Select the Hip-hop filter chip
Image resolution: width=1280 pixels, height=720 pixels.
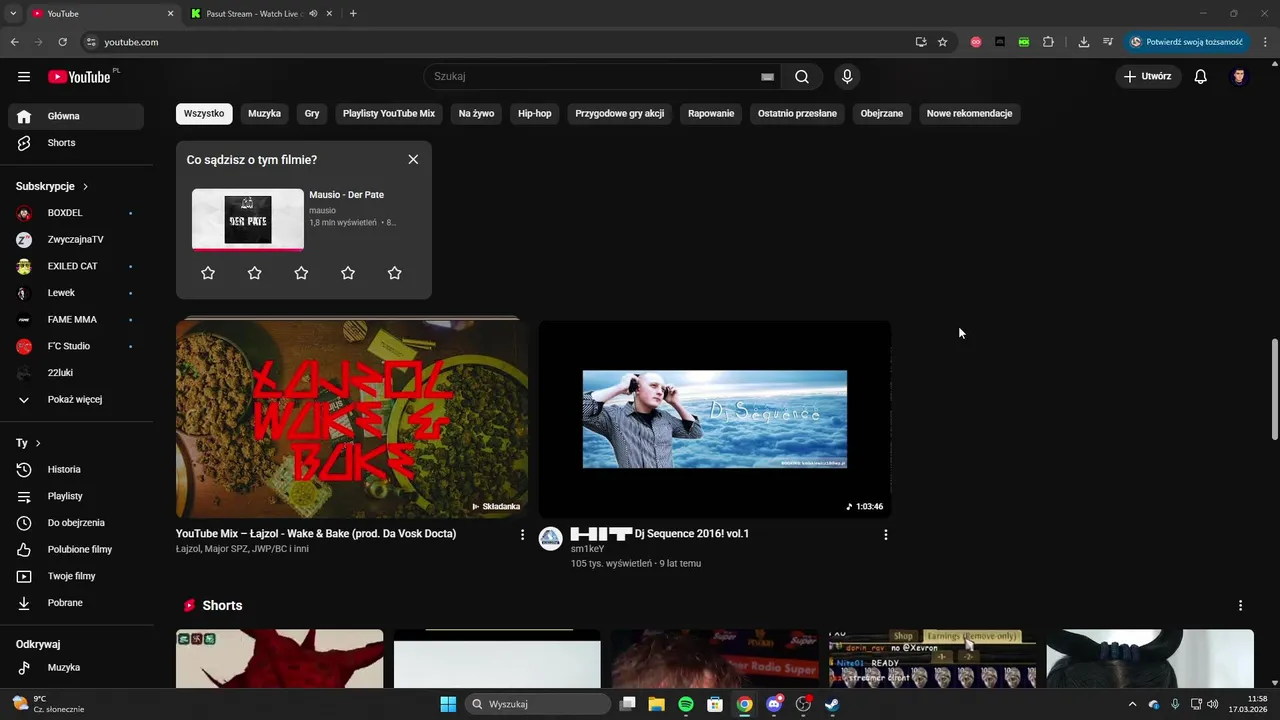pyautogui.click(x=535, y=114)
